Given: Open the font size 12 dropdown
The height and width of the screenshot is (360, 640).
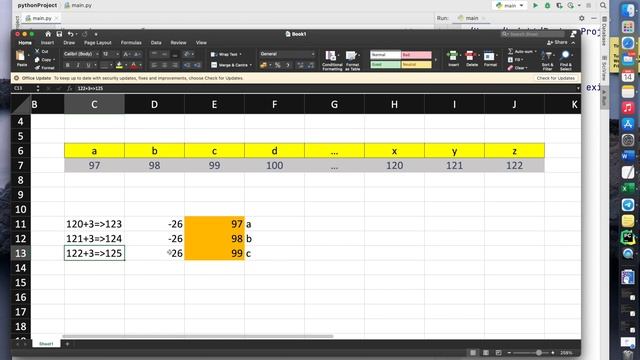Looking at the screenshot, I should [x=118, y=54].
